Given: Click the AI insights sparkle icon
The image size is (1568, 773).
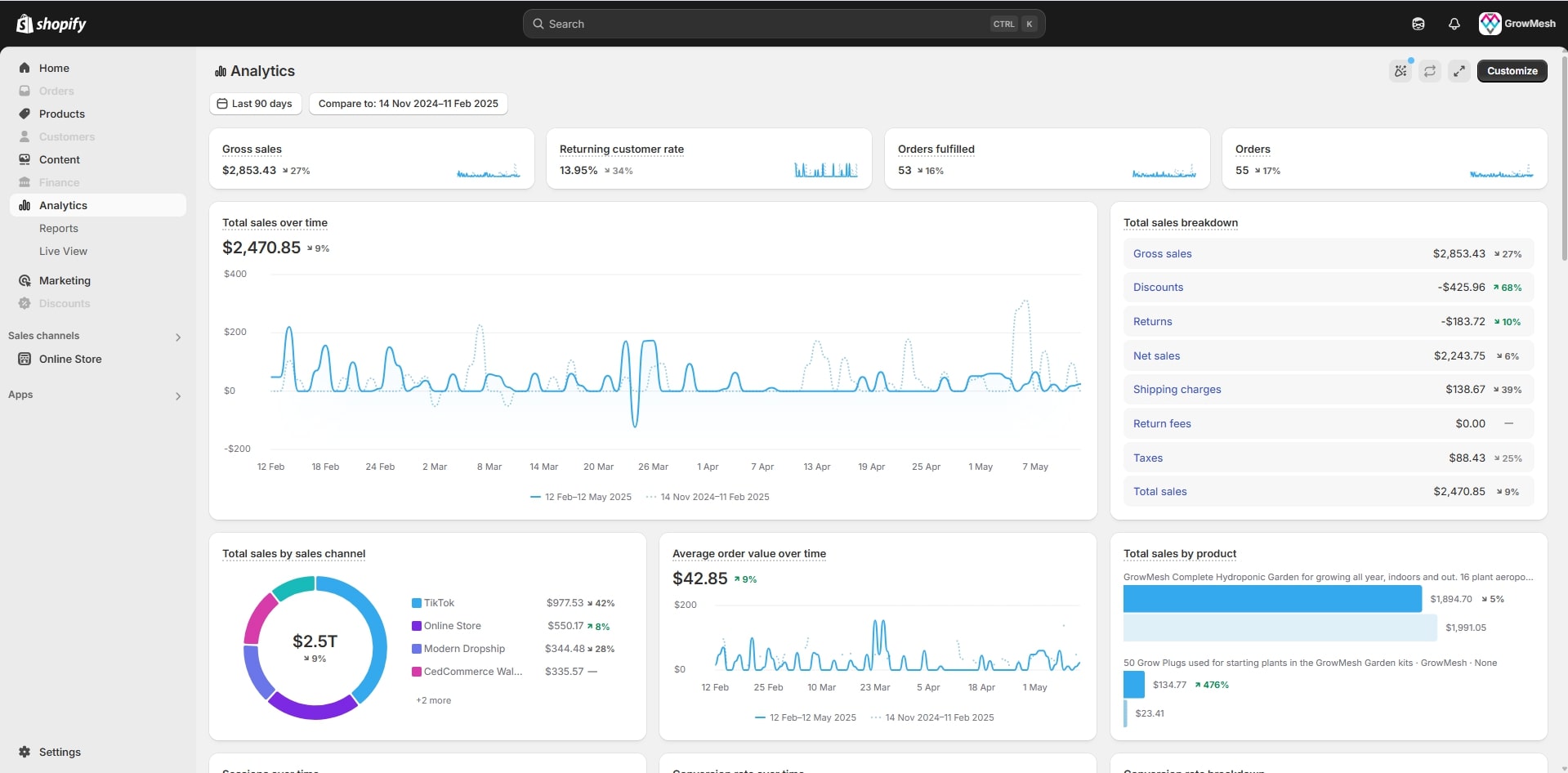Looking at the screenshot, I should pyautogui.click(x=1400, y=71).
